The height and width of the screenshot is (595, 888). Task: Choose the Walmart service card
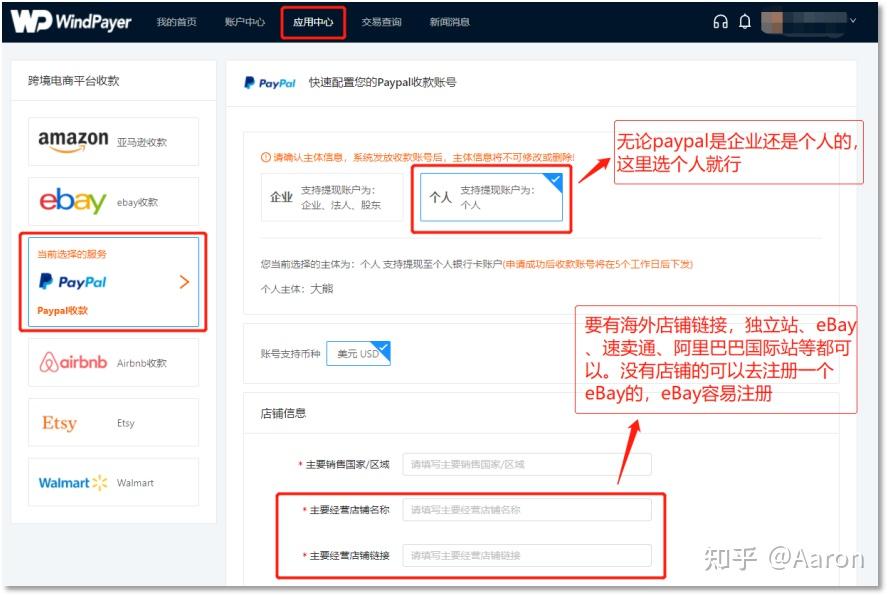[113, 482]
